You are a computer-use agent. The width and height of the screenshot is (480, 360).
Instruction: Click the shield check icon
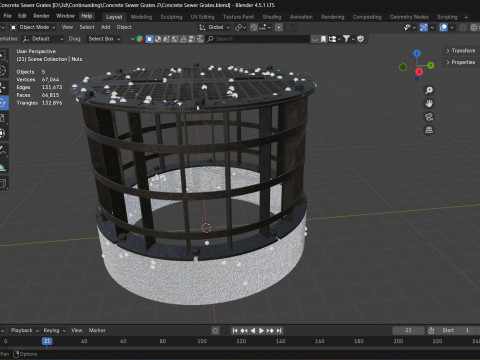[361, 39]
